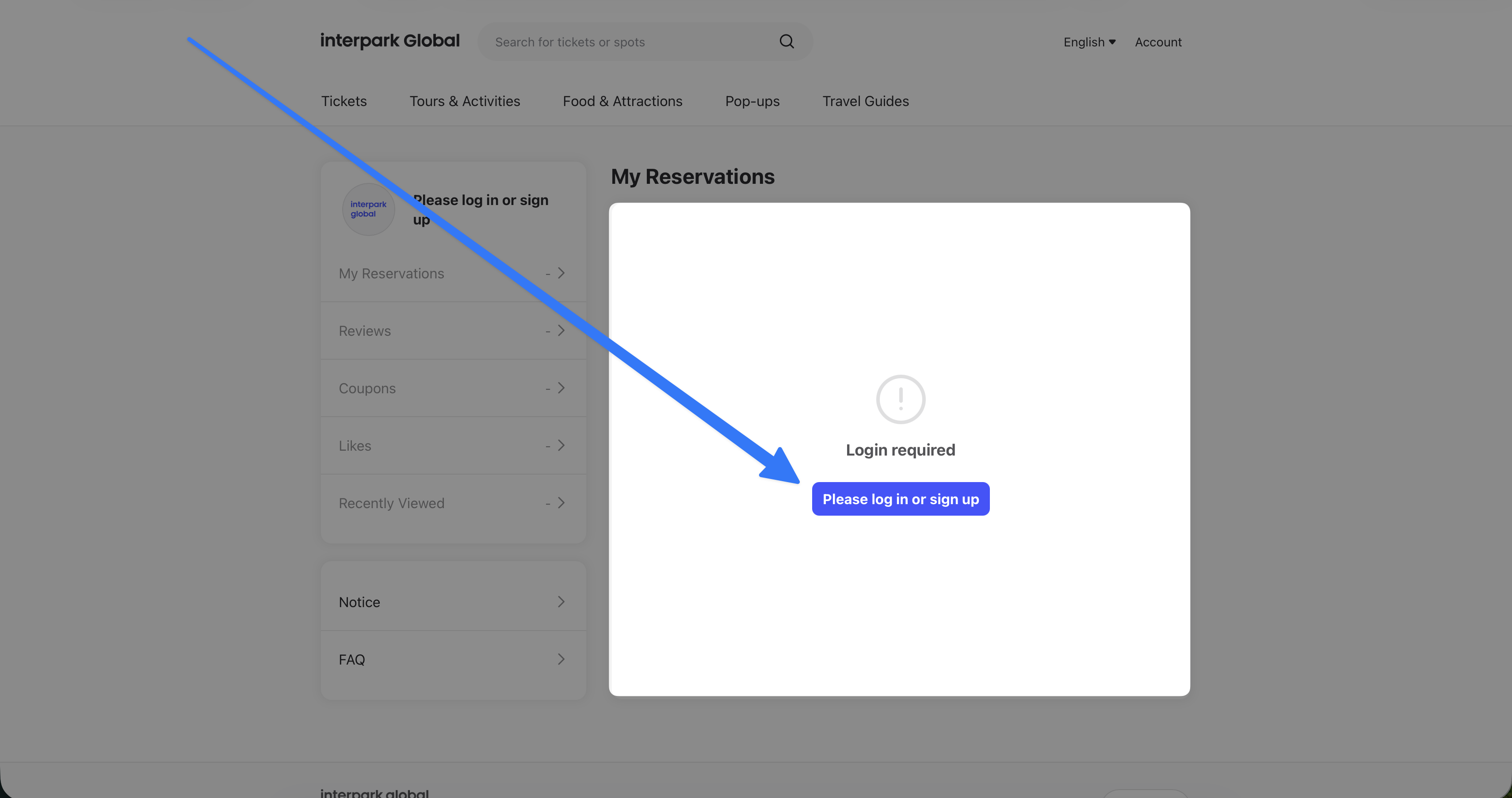
Task: Click the Coupons row chevron arrow
Action: [x=561, y=388]
